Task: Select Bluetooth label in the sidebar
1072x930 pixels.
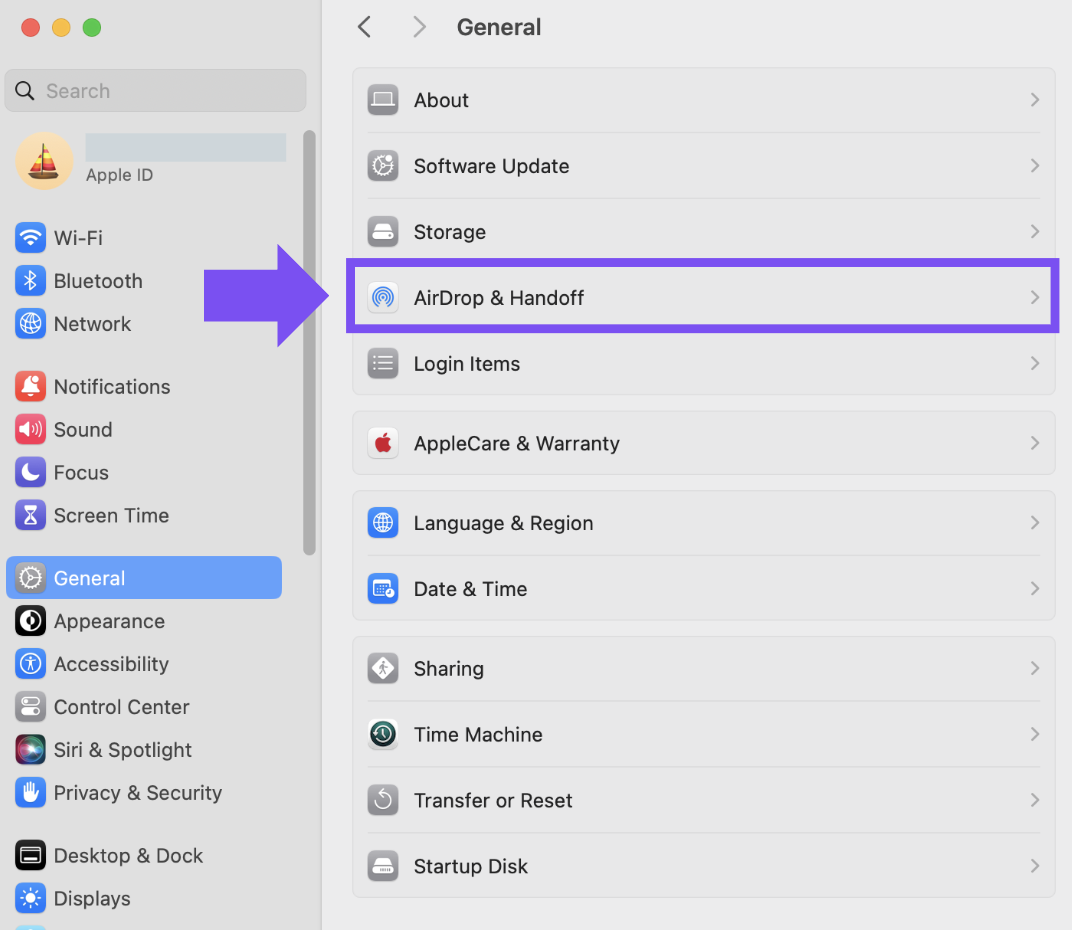Action: 98,281
